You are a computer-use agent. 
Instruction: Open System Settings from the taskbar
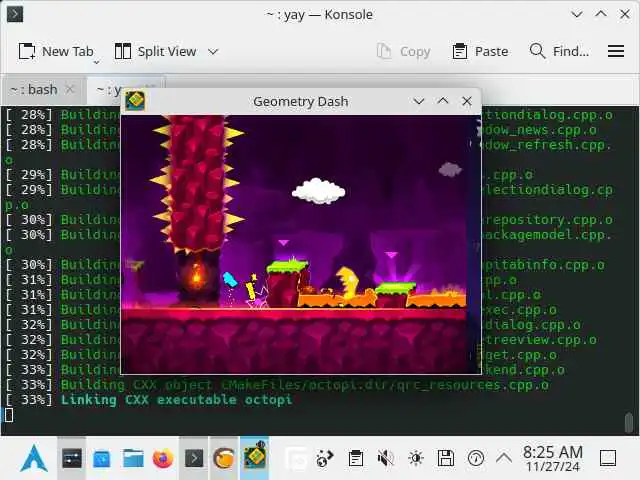click(x=71, y=458)
